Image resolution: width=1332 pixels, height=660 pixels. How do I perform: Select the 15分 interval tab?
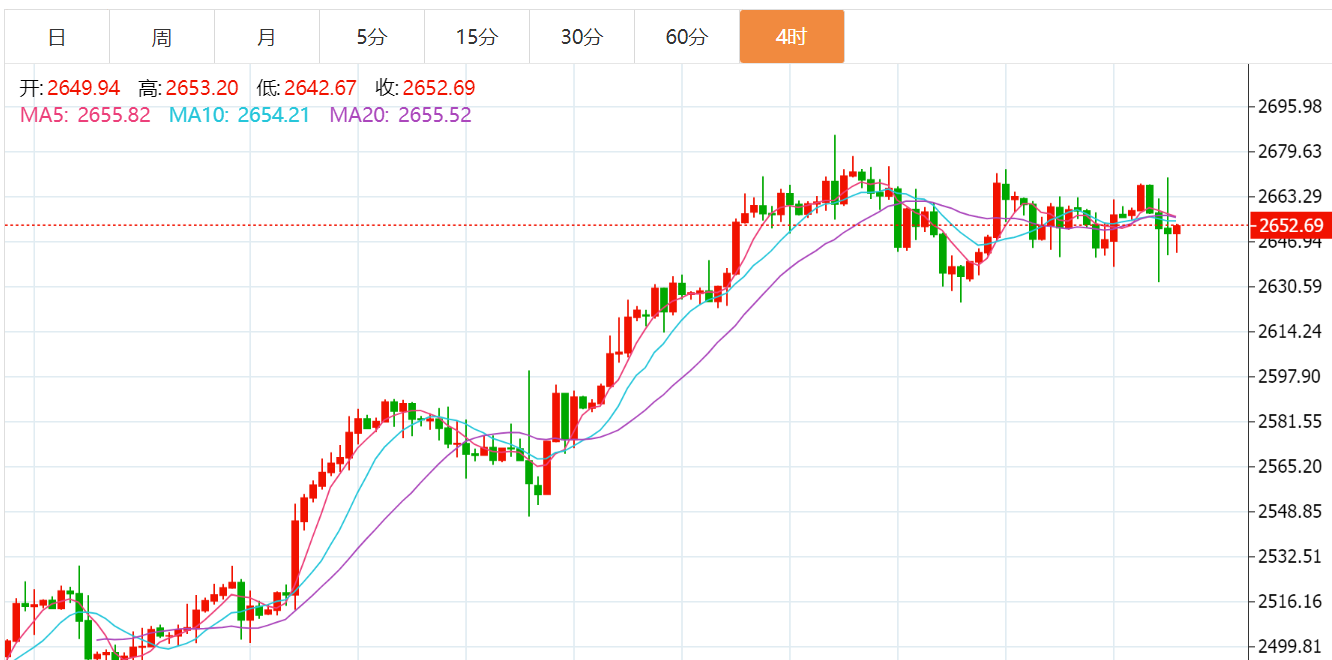(476, 38)
